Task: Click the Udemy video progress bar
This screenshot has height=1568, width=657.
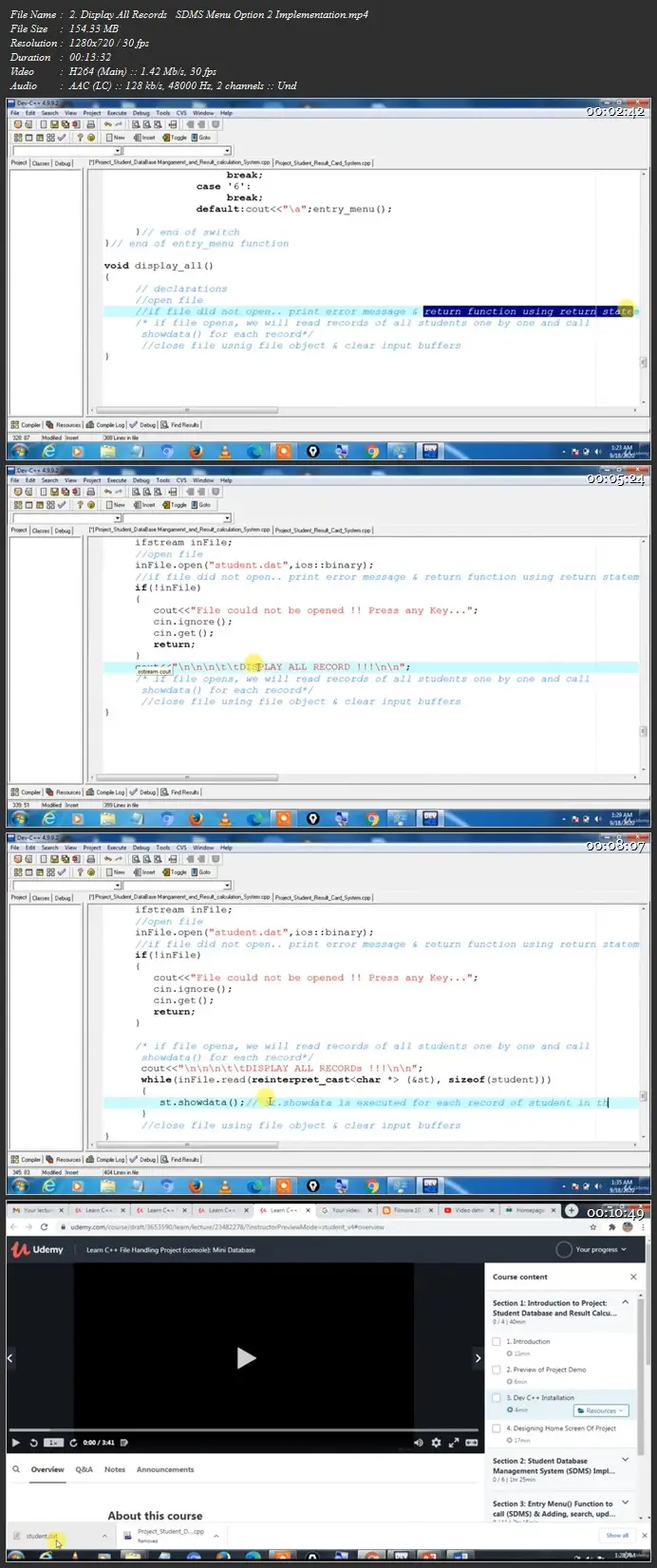Action: (246, 1429)
